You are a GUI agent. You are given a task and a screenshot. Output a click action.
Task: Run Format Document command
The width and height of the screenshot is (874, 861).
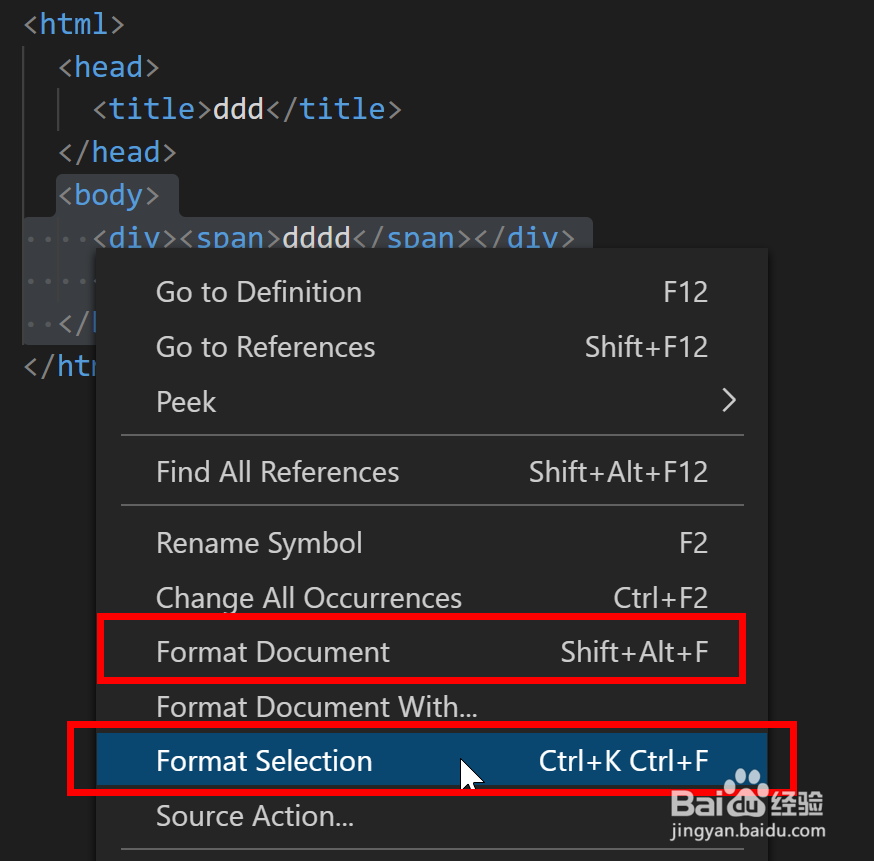point(432,651)
